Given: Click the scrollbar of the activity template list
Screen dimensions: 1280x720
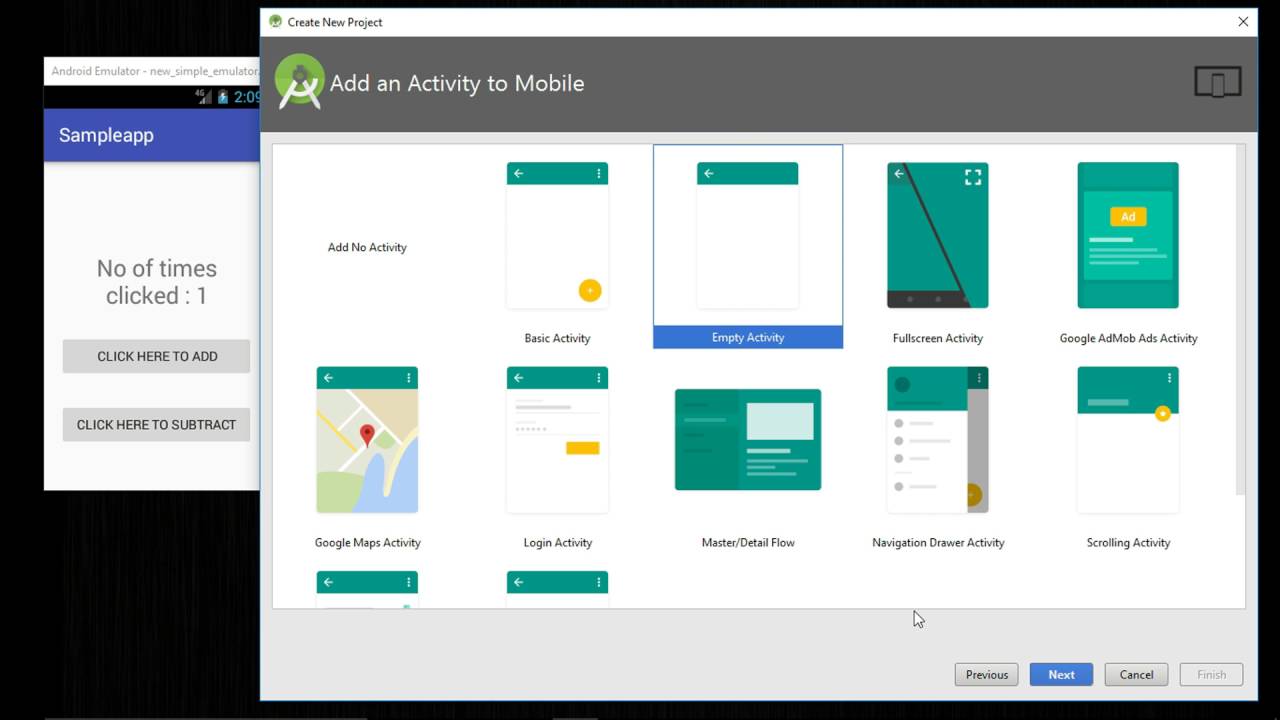Looking at the screenshot, I should 1240,320.
